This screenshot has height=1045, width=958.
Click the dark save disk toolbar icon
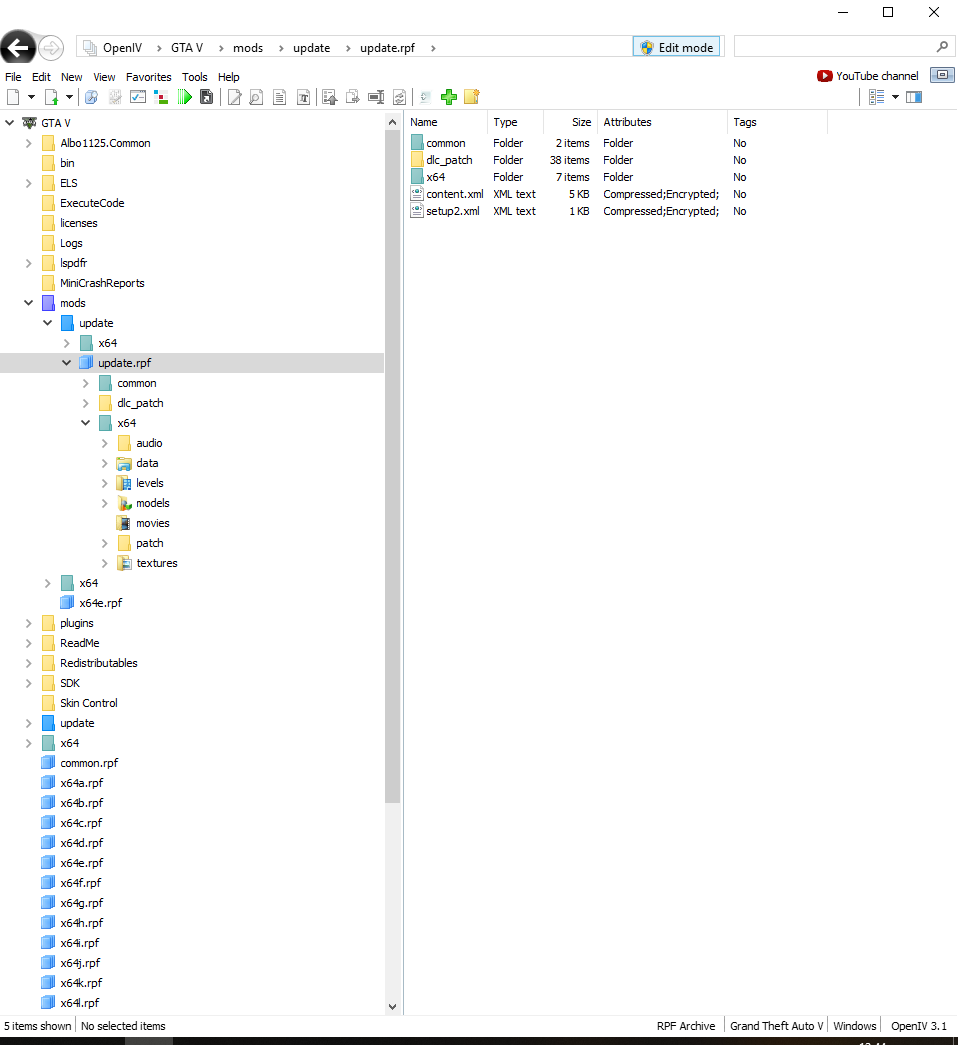(207, 97)
